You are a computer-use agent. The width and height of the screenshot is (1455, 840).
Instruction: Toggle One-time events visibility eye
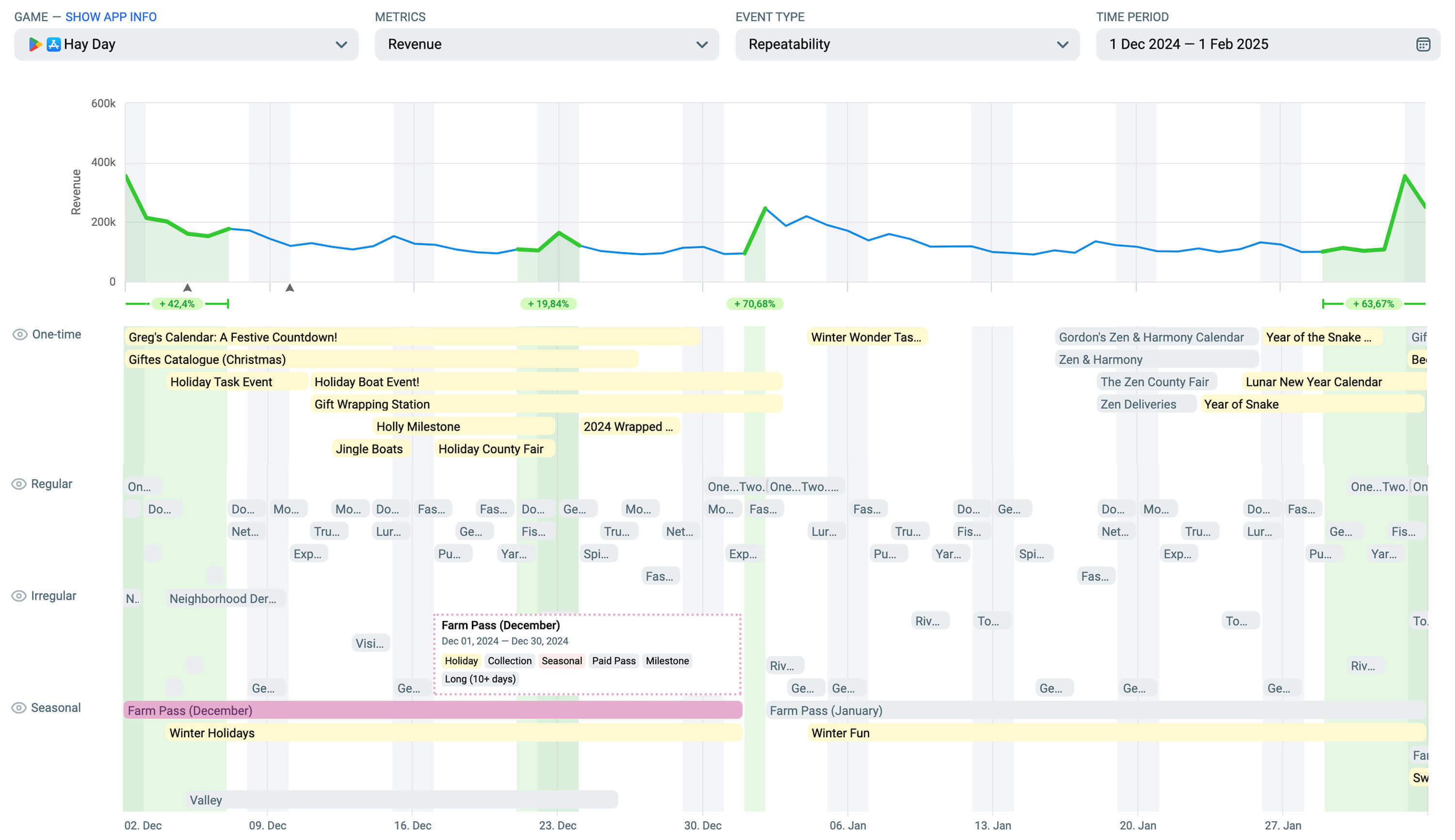point(19,335)
